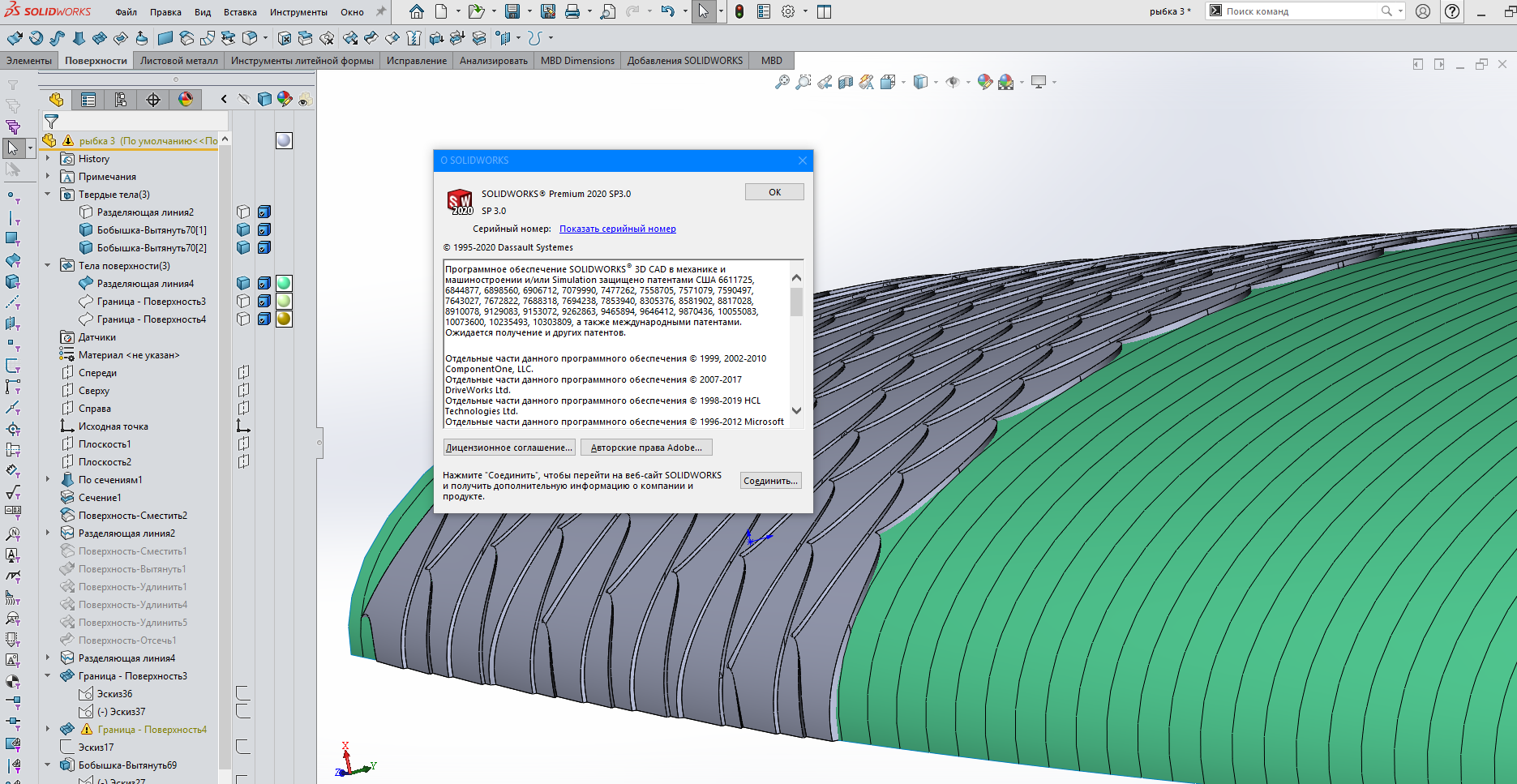1517x784 pixels.
Task: Select the Extruded Surface tool
Action: [15, 38]
